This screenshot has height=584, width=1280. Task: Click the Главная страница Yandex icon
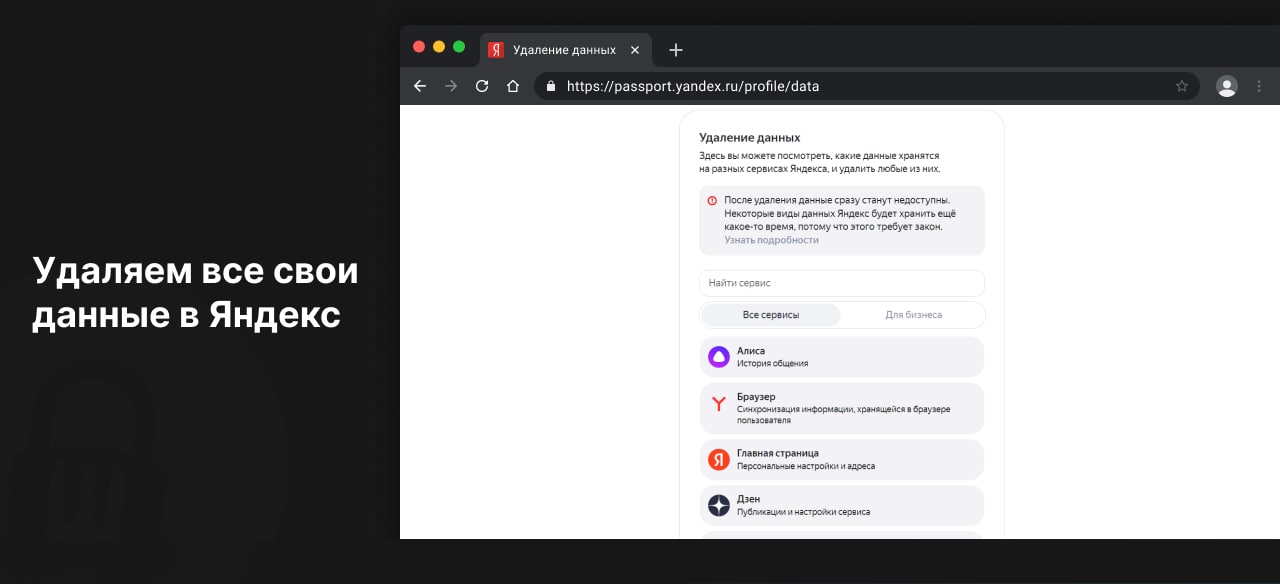coord(719,459)
